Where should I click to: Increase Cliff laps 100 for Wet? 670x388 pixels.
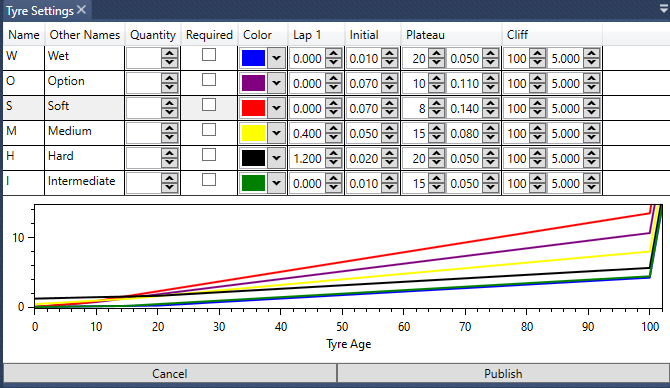(538, 53)
